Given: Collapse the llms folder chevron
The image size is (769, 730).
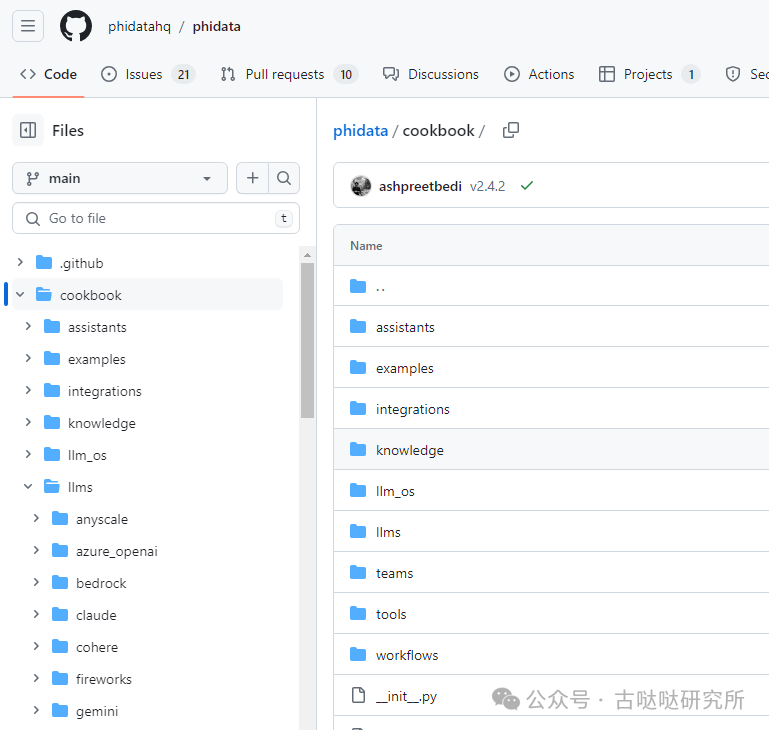Looking at the screenshot, I should [28, 487].
